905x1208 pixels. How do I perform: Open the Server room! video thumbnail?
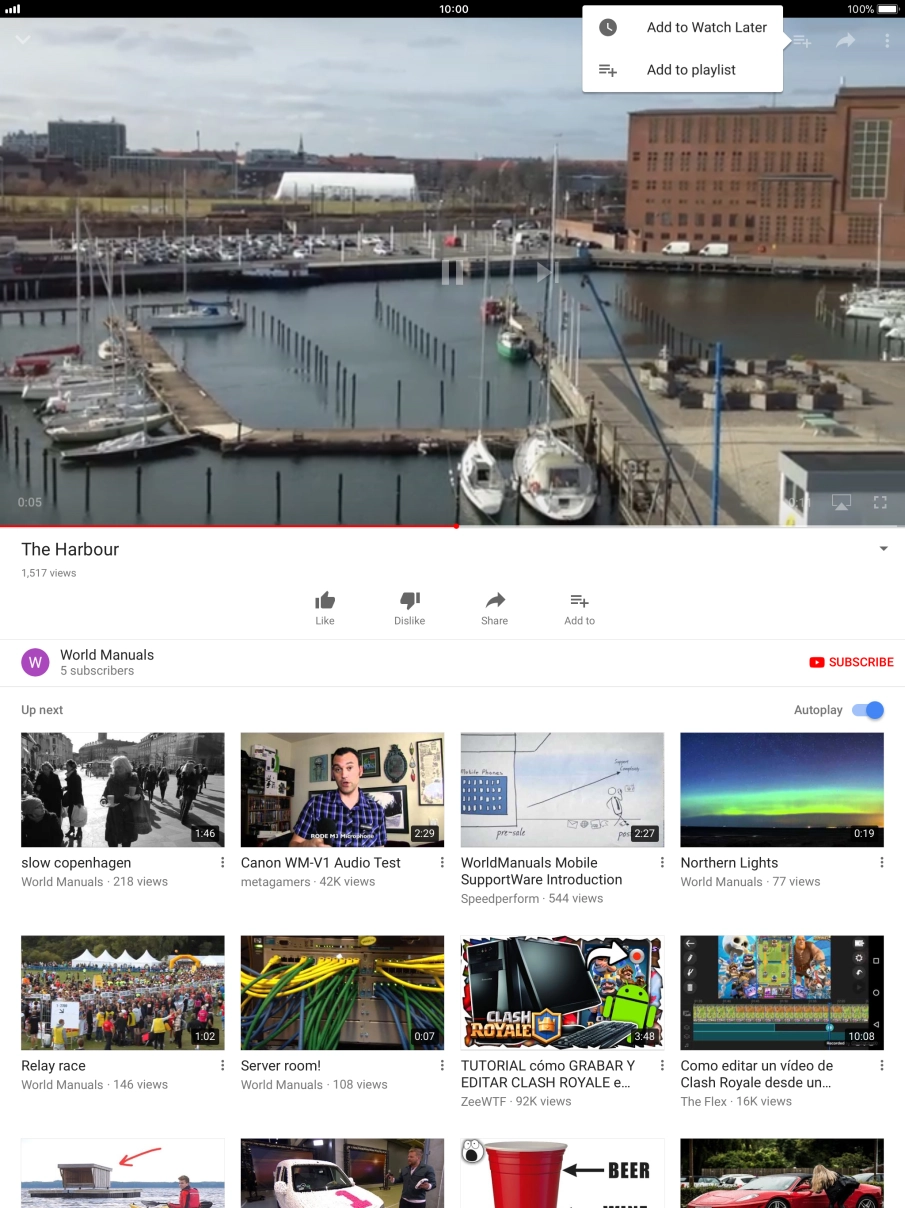342,993
